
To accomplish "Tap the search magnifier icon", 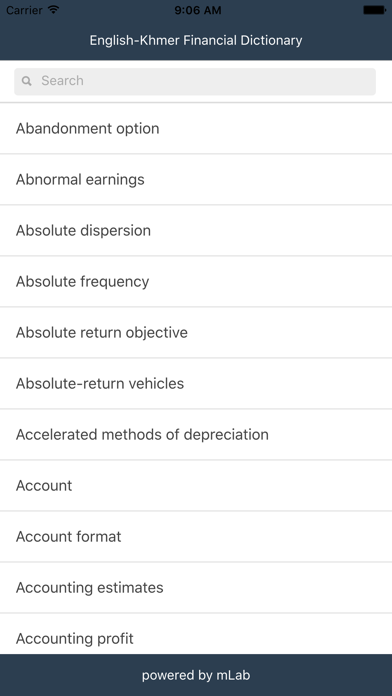I will pyautogui.click(x=27, y=81).
